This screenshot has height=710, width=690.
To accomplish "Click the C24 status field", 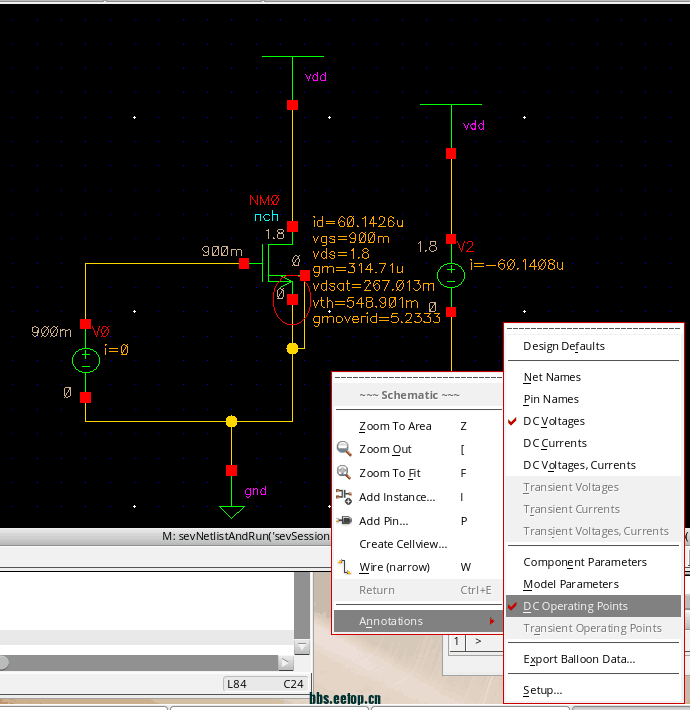I will click(x=293, y=684).
